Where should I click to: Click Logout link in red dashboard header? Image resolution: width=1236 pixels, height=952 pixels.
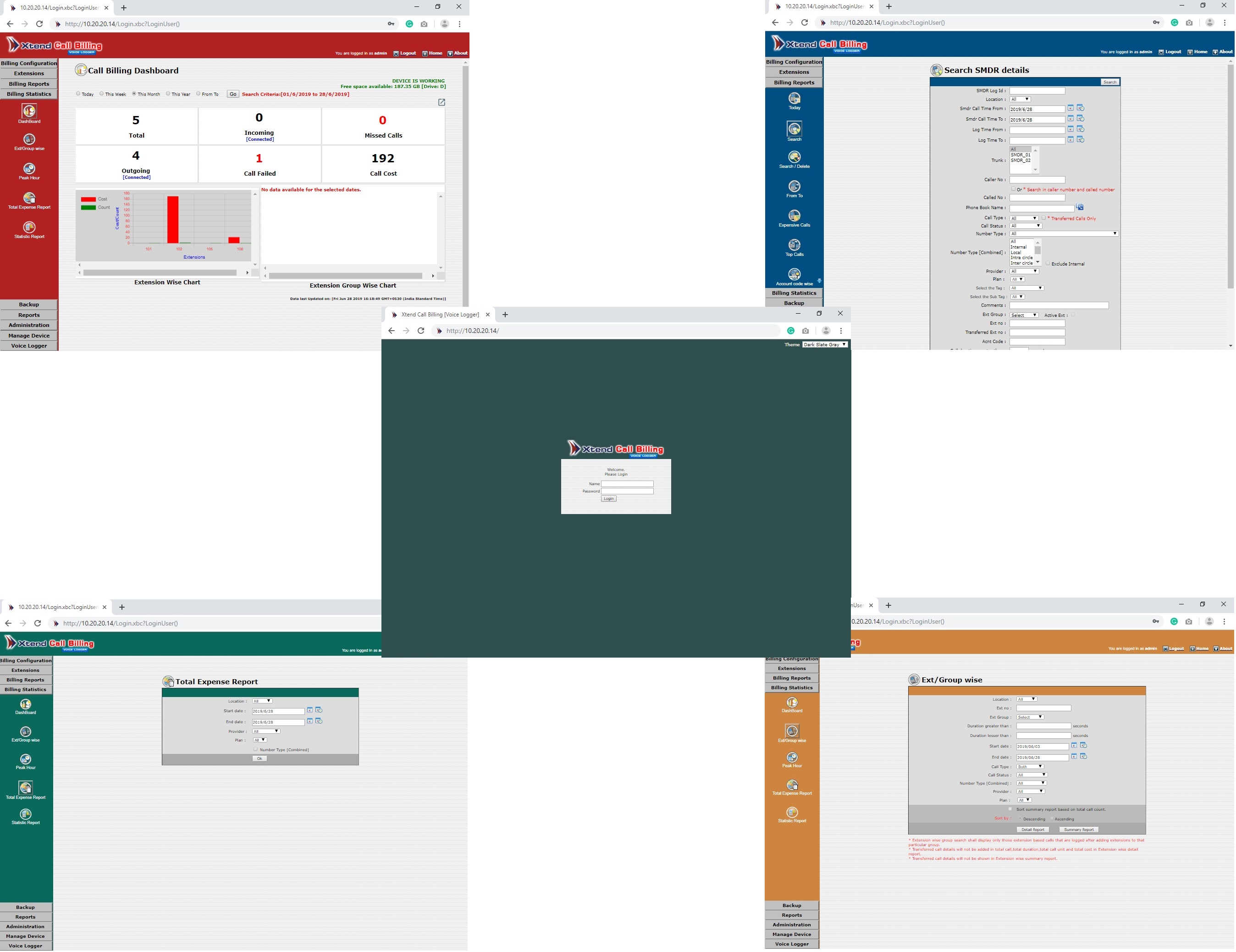point(405,53)
